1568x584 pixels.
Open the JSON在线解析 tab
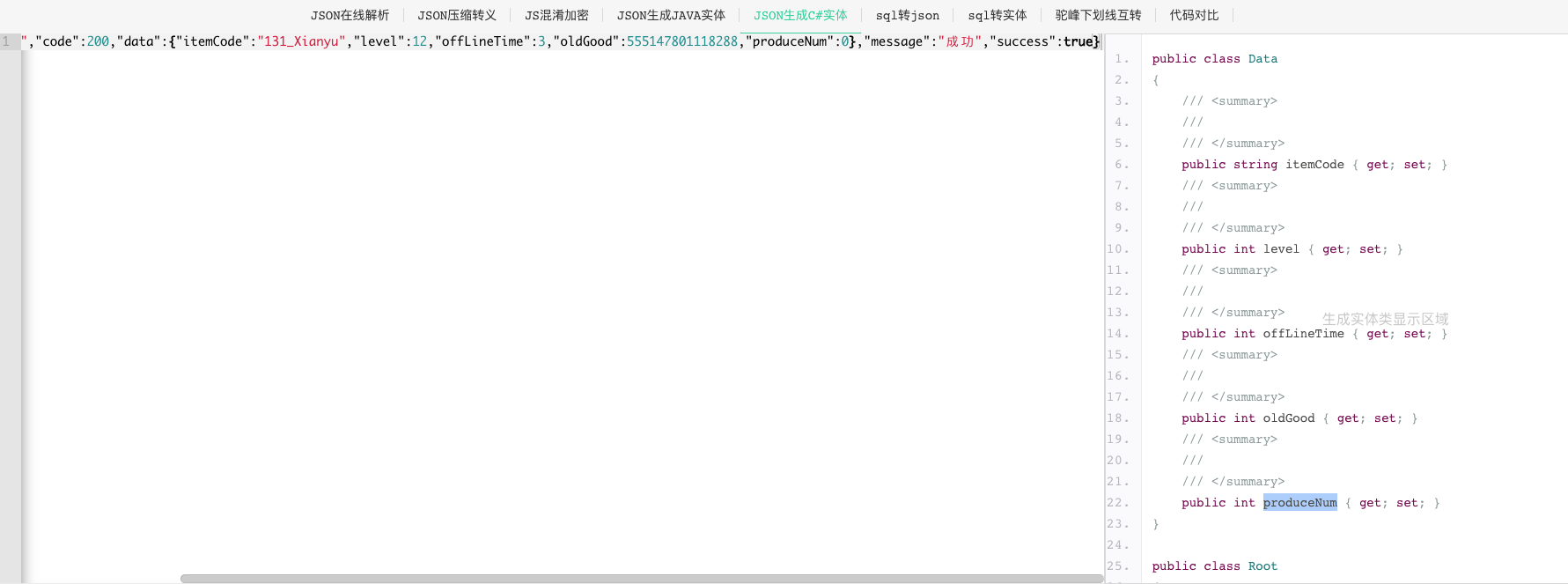click(x=350, y=15)
